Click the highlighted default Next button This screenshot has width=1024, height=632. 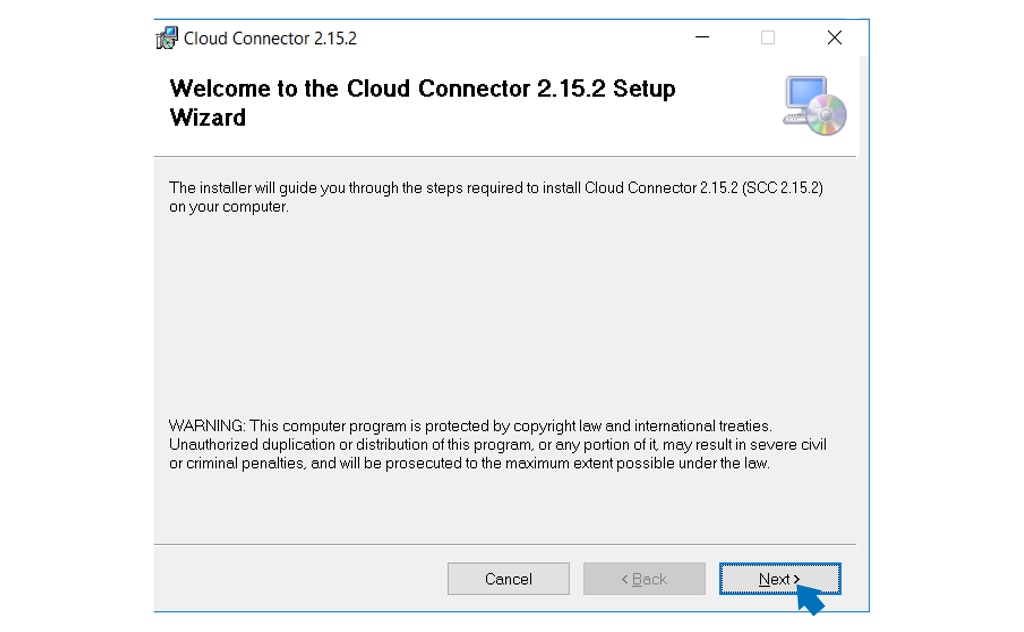click(x=779, y=578)
